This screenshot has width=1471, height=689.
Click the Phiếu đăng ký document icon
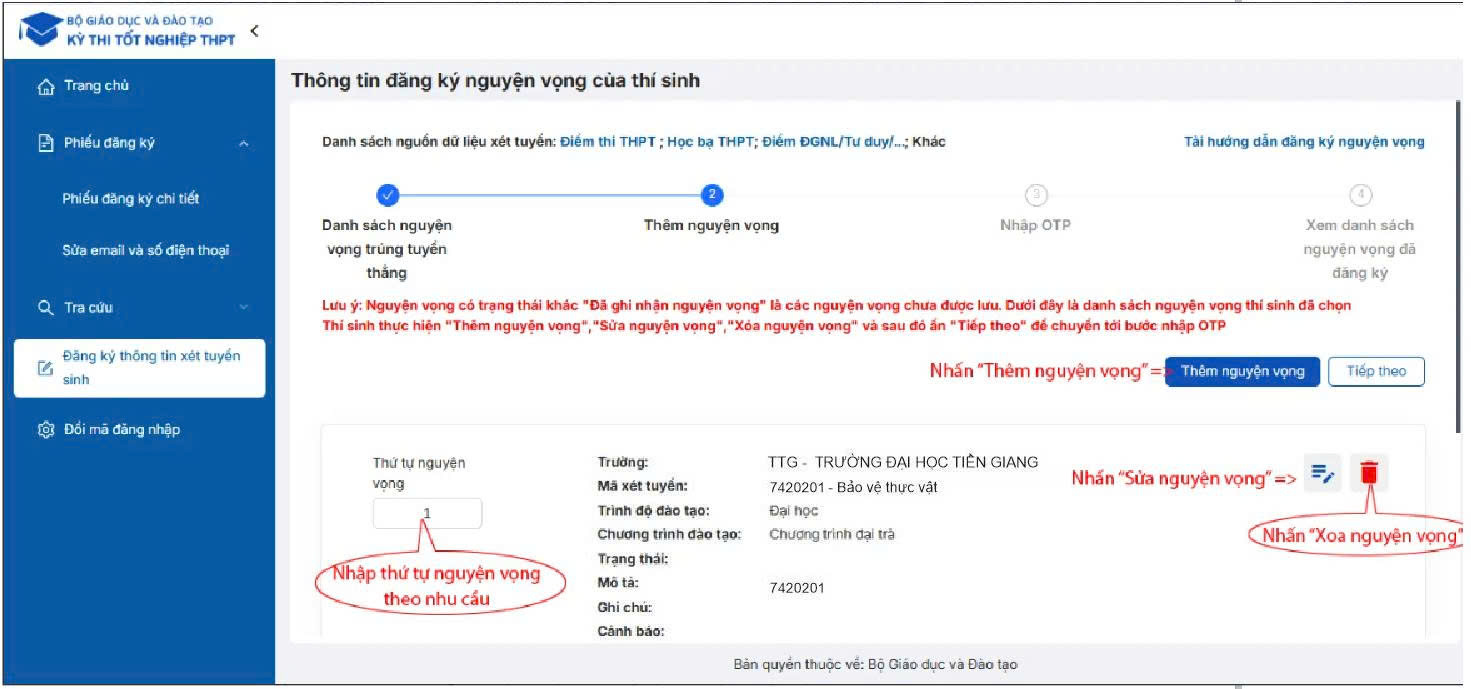(x=45, y=143)
